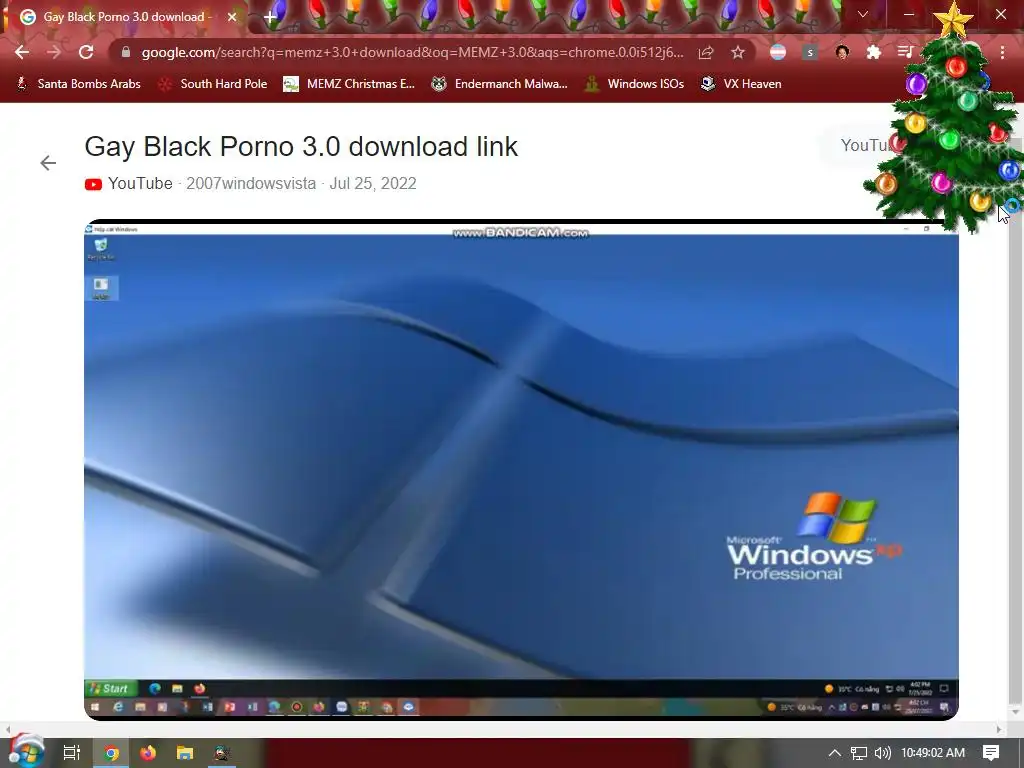Open the Windows ISOs bookmark

tap(634, 84)
